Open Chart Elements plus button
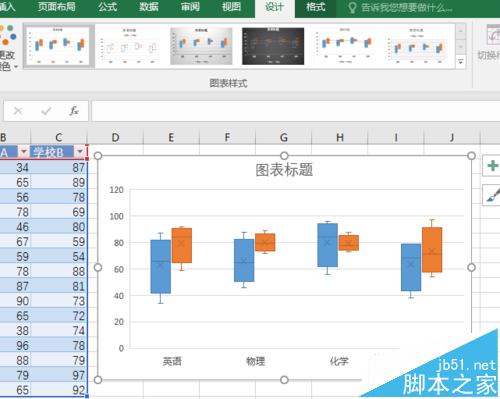Image resolution: width=500 pixels, height=399 pixels. (492, 166)
